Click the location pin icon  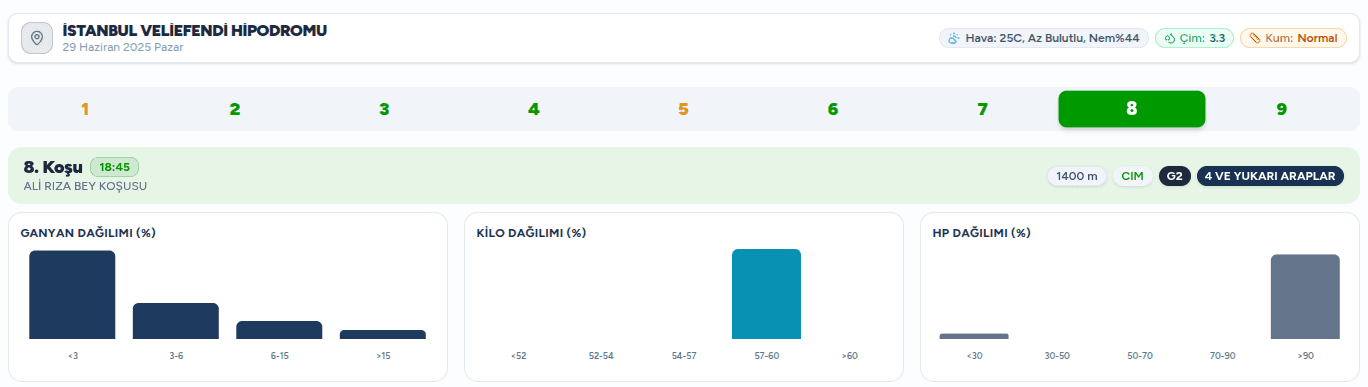pos(37,38)
